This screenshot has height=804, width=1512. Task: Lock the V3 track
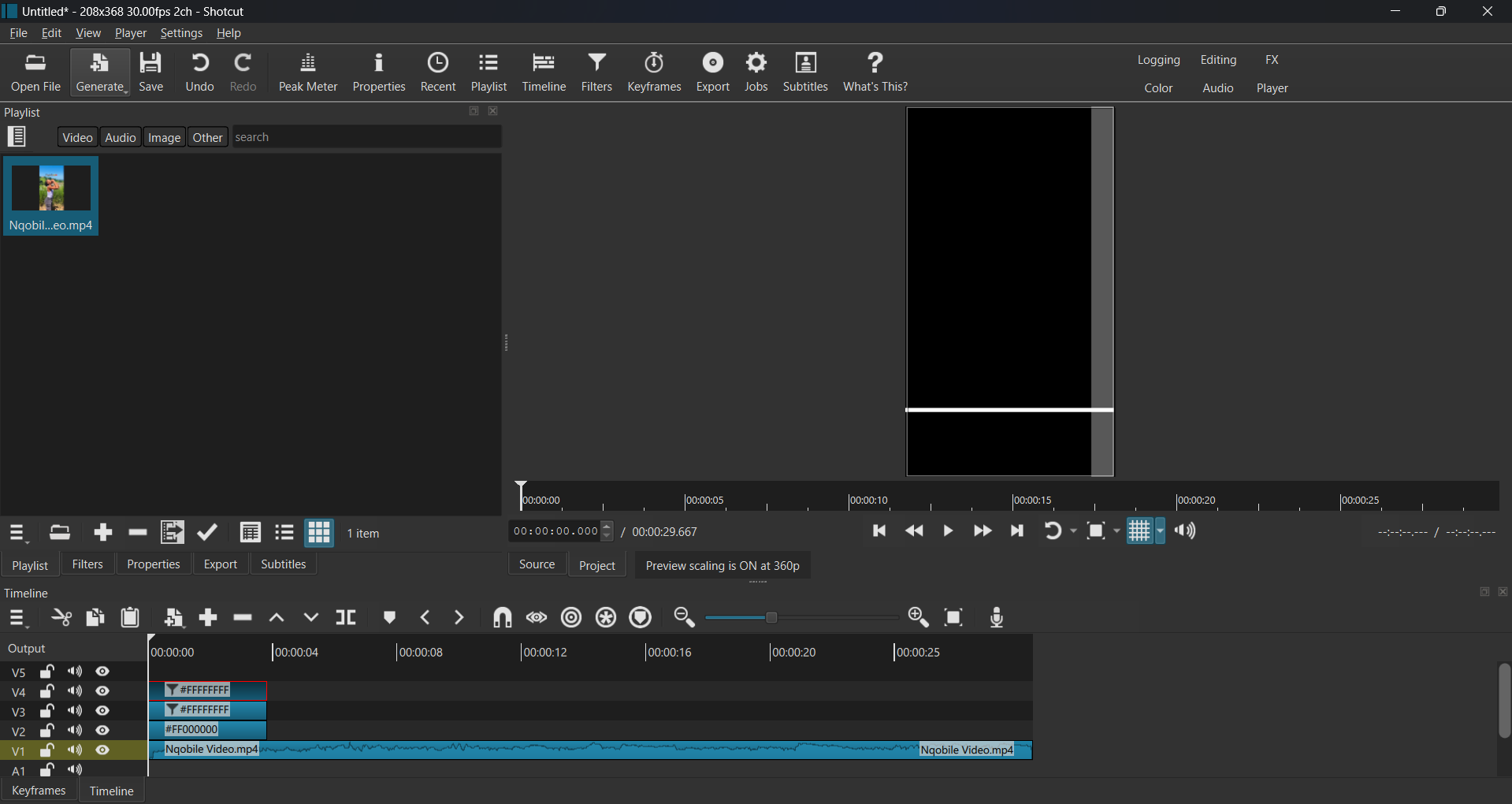coord(47,711)
